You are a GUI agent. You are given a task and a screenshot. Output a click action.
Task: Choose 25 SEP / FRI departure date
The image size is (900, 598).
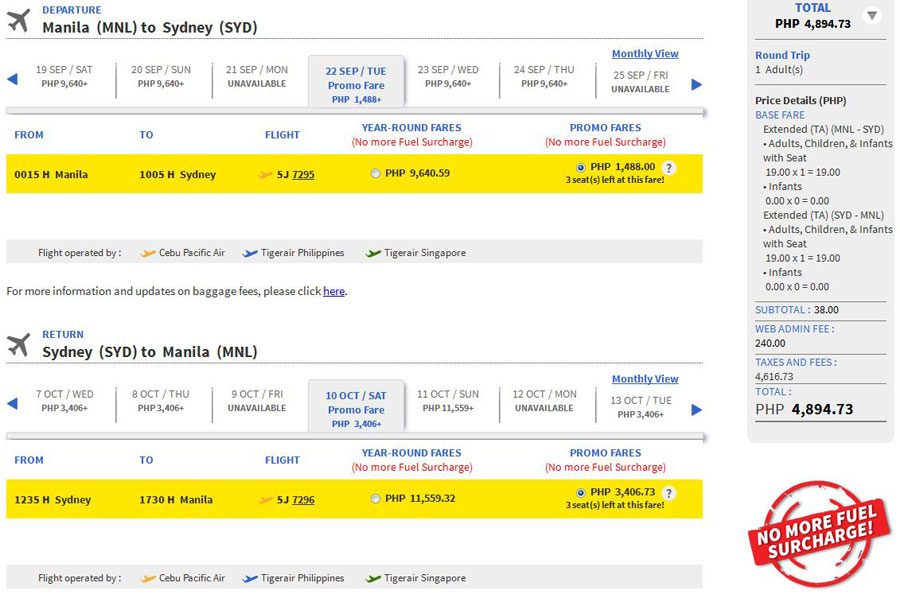pos(641,81)
